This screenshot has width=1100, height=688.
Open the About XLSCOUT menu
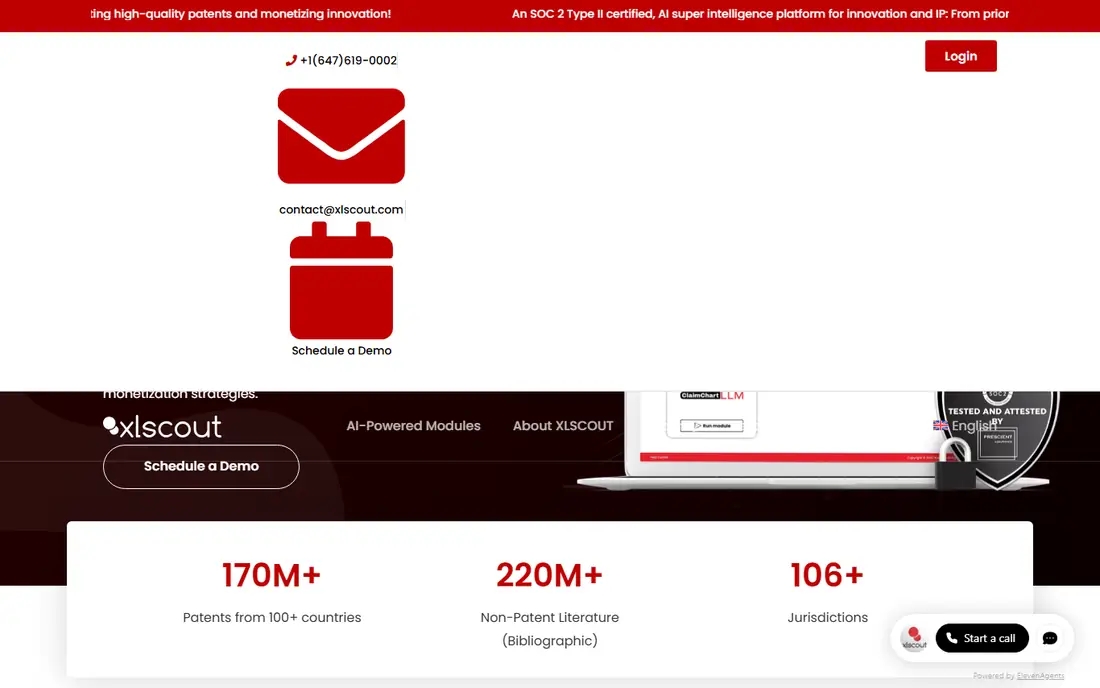pyautogui.click(x=563, y=426)
